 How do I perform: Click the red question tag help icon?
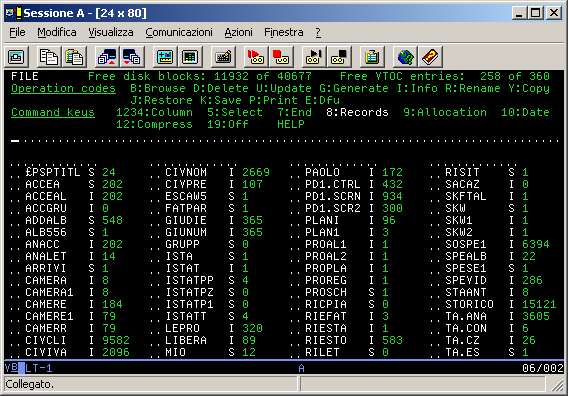point(430,57)
